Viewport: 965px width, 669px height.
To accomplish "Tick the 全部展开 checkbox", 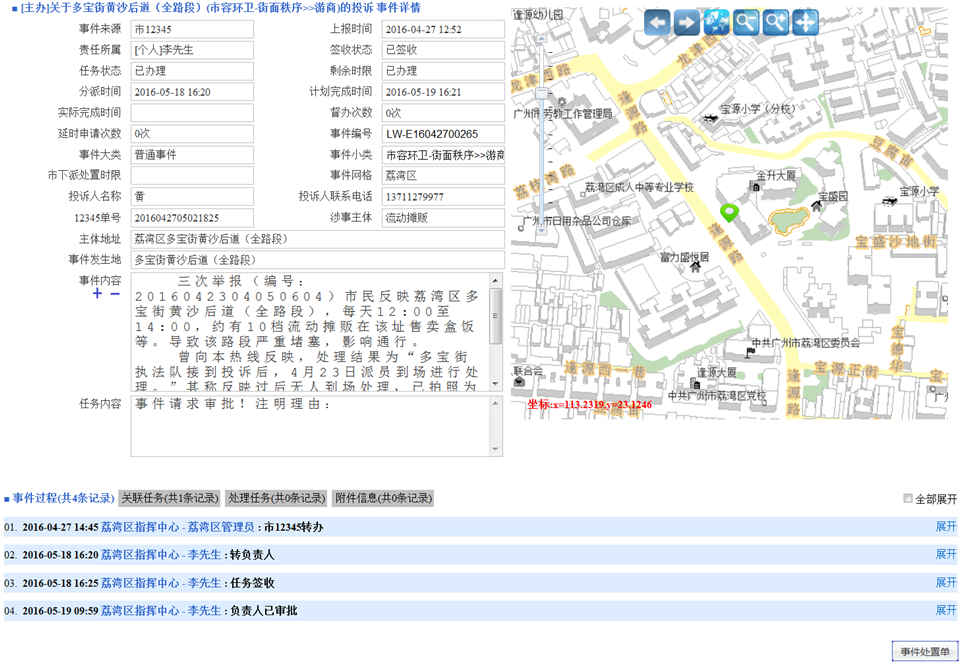I will pos(908,498).
